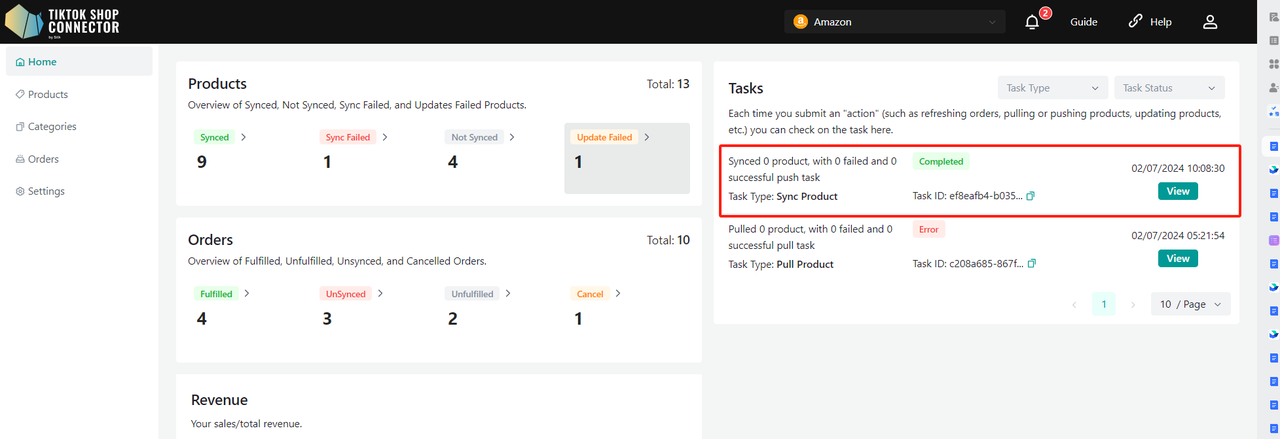The width and height of the screenshot is (1280, 439).
Task: Navigate to Orders in sidebar
Action: [43, 159]
